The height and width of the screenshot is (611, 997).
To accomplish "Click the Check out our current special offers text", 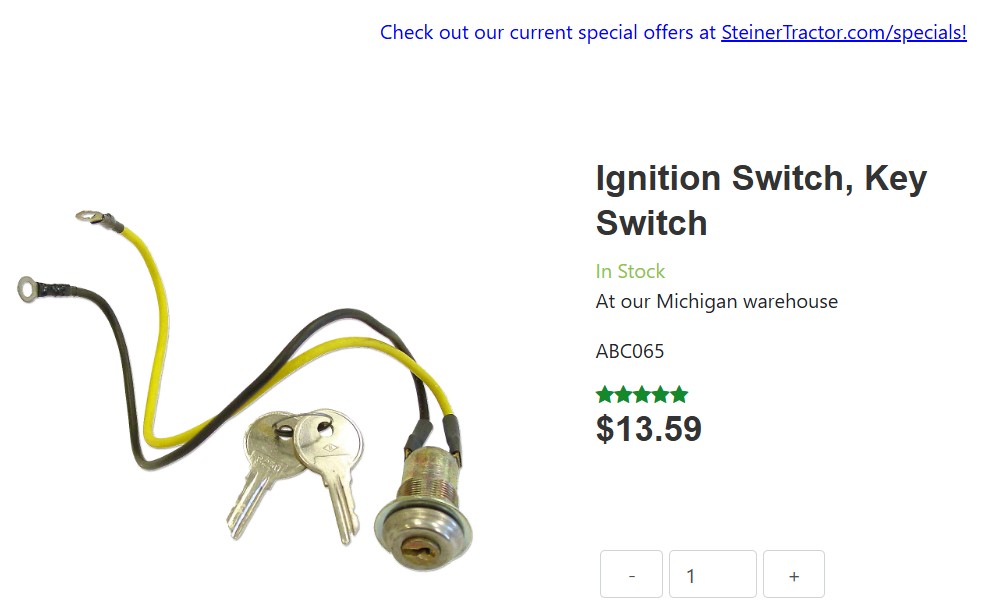I will pos(548,32).
